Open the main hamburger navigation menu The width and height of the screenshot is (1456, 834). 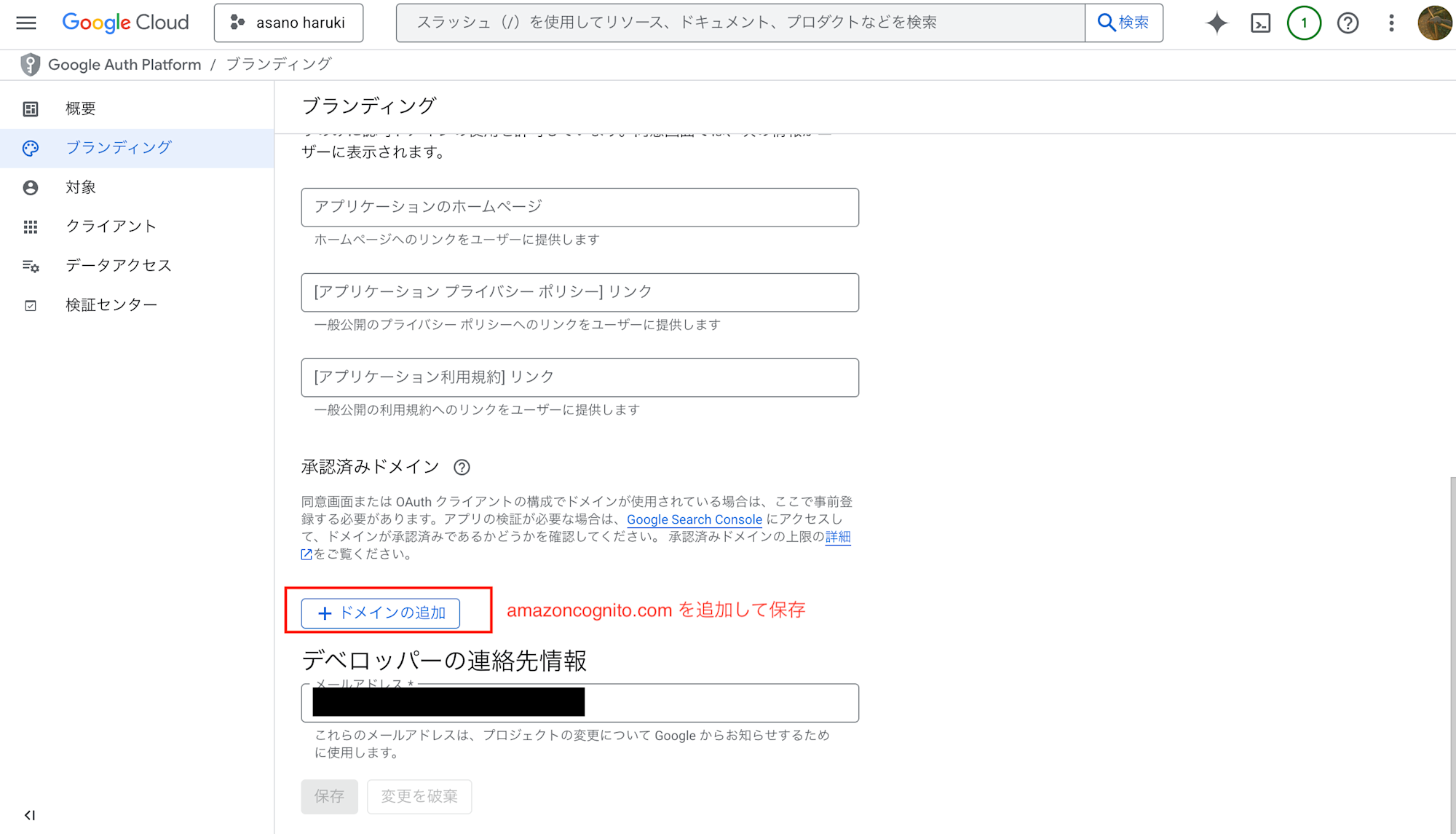coord(26,23)
